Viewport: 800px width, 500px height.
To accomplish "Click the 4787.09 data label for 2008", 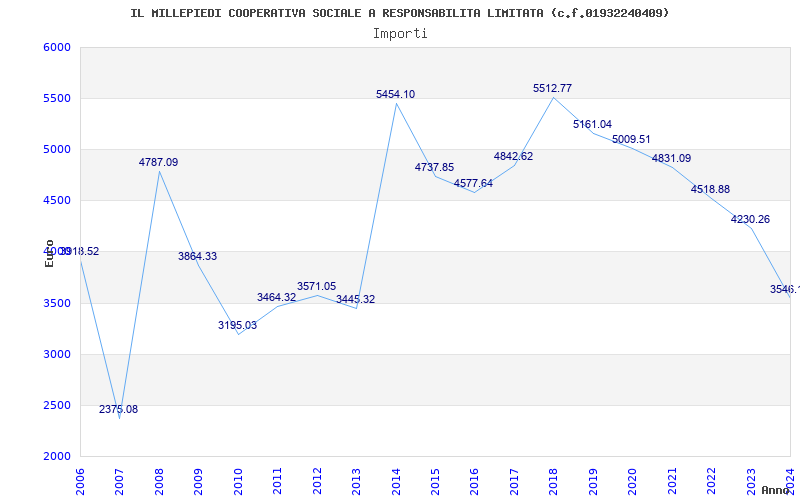I will 158,162.
